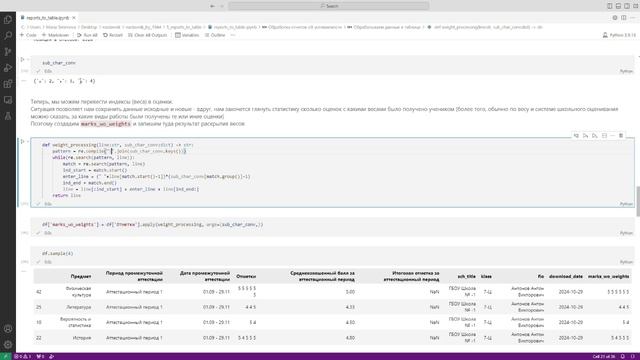Click reports_to_table.ipynb breadcrumb segment

tap(232, 27)
